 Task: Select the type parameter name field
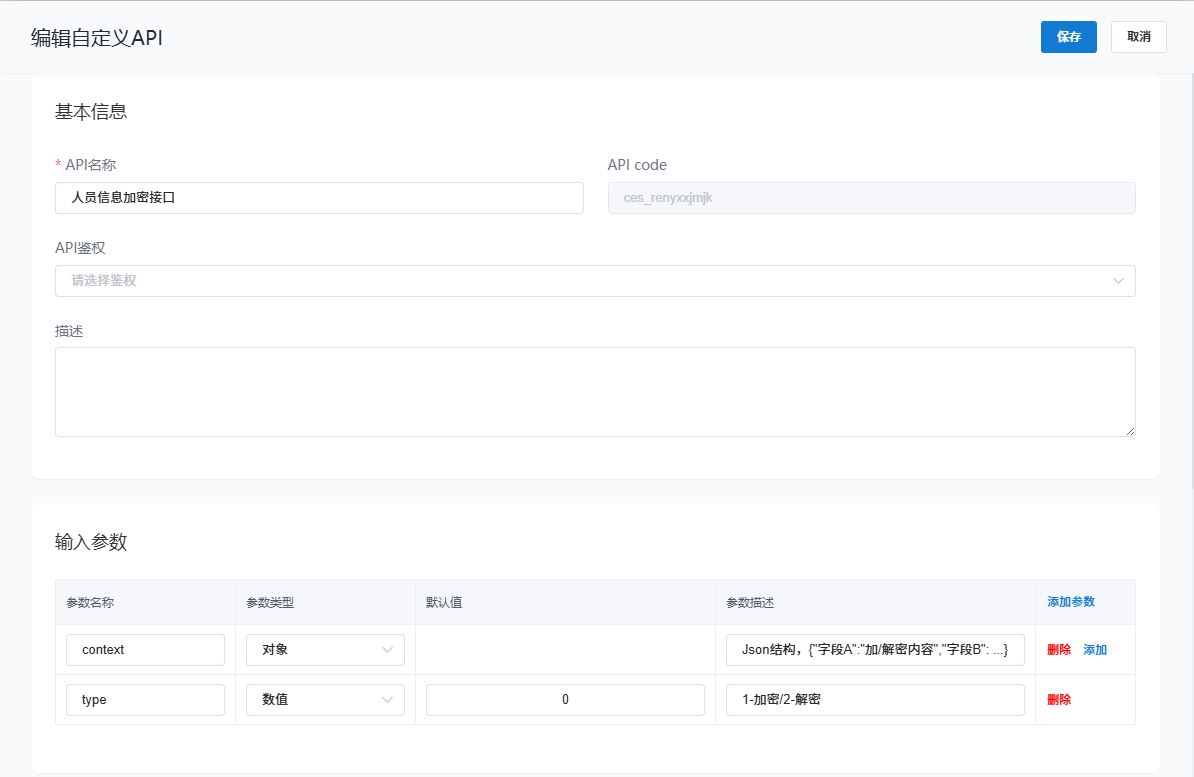[x=145, y=700]
